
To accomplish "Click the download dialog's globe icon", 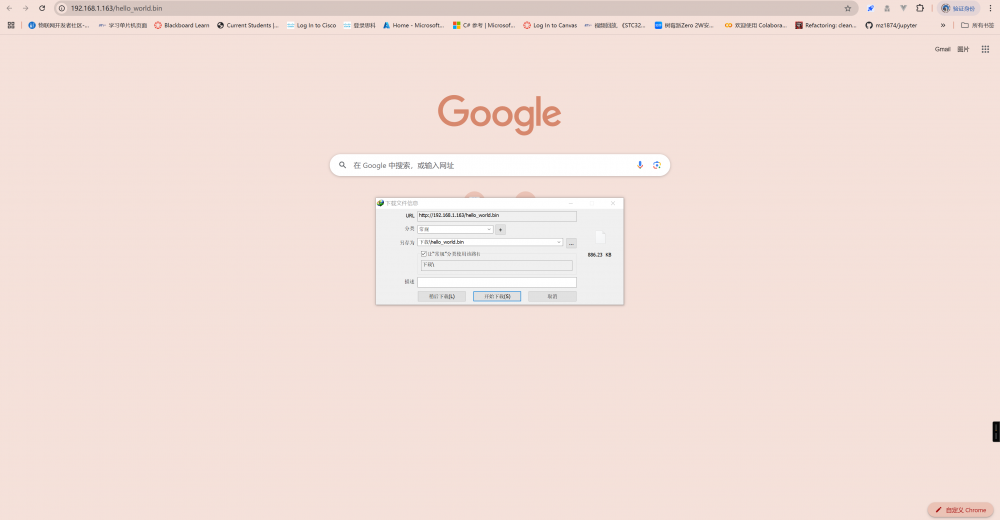I will (x=380, y=203).
